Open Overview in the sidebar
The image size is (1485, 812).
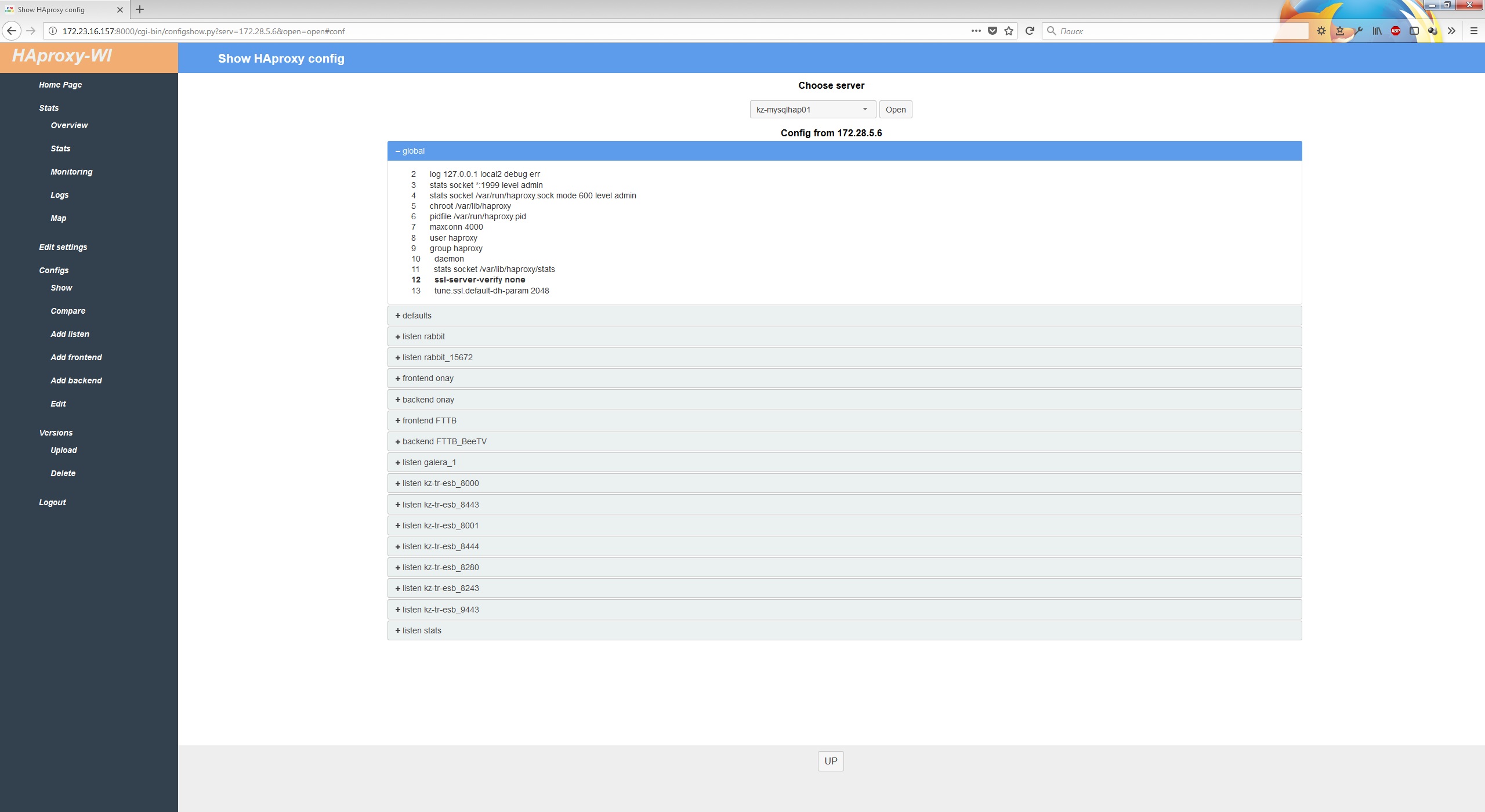(x=69, y=125)
